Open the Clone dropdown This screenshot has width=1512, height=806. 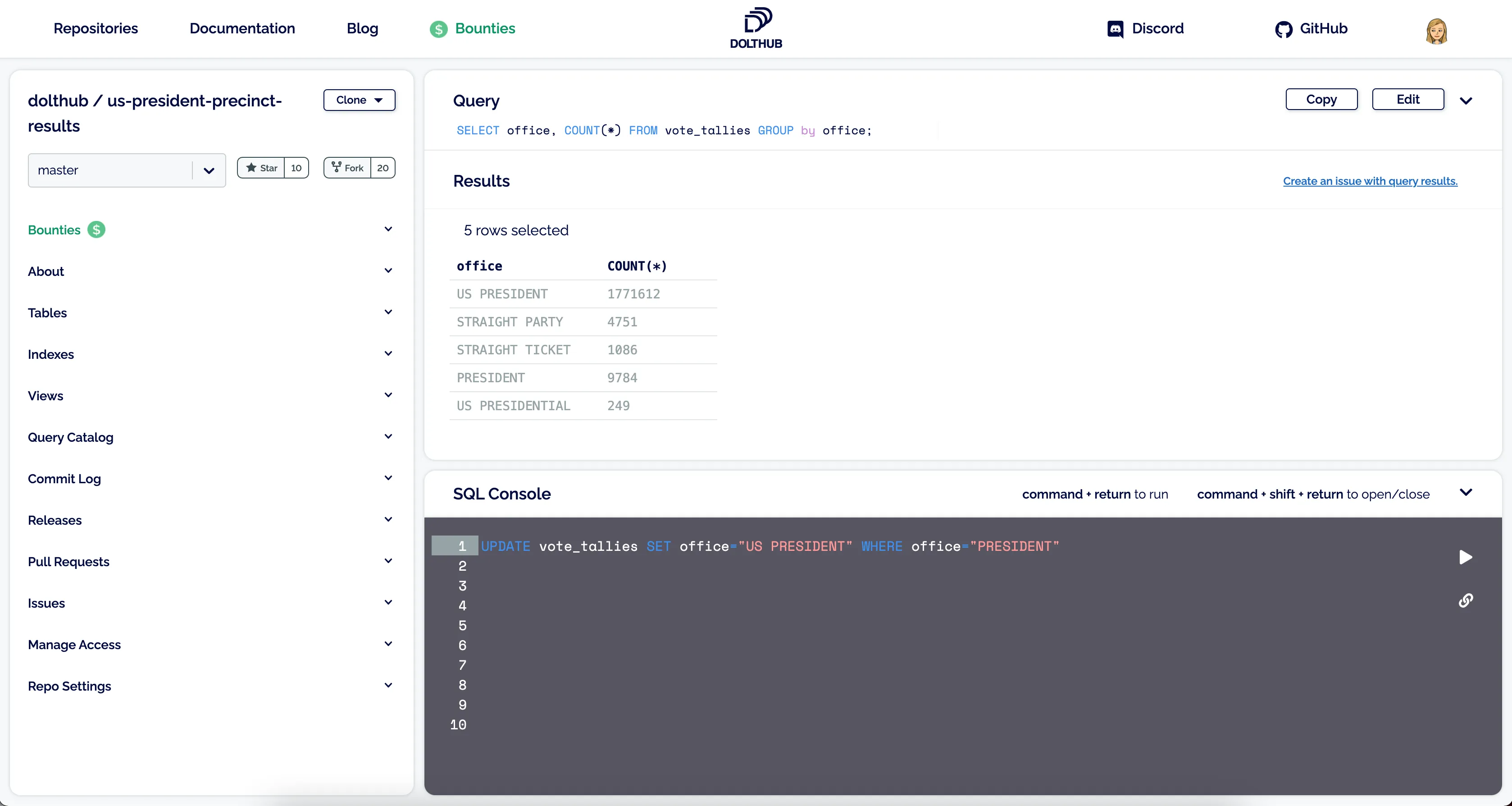(359, 100)
